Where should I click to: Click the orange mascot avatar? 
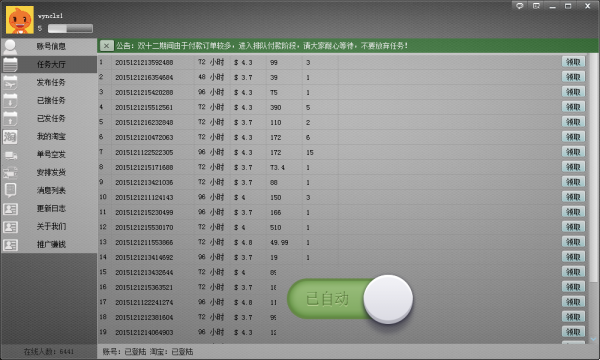20,20
